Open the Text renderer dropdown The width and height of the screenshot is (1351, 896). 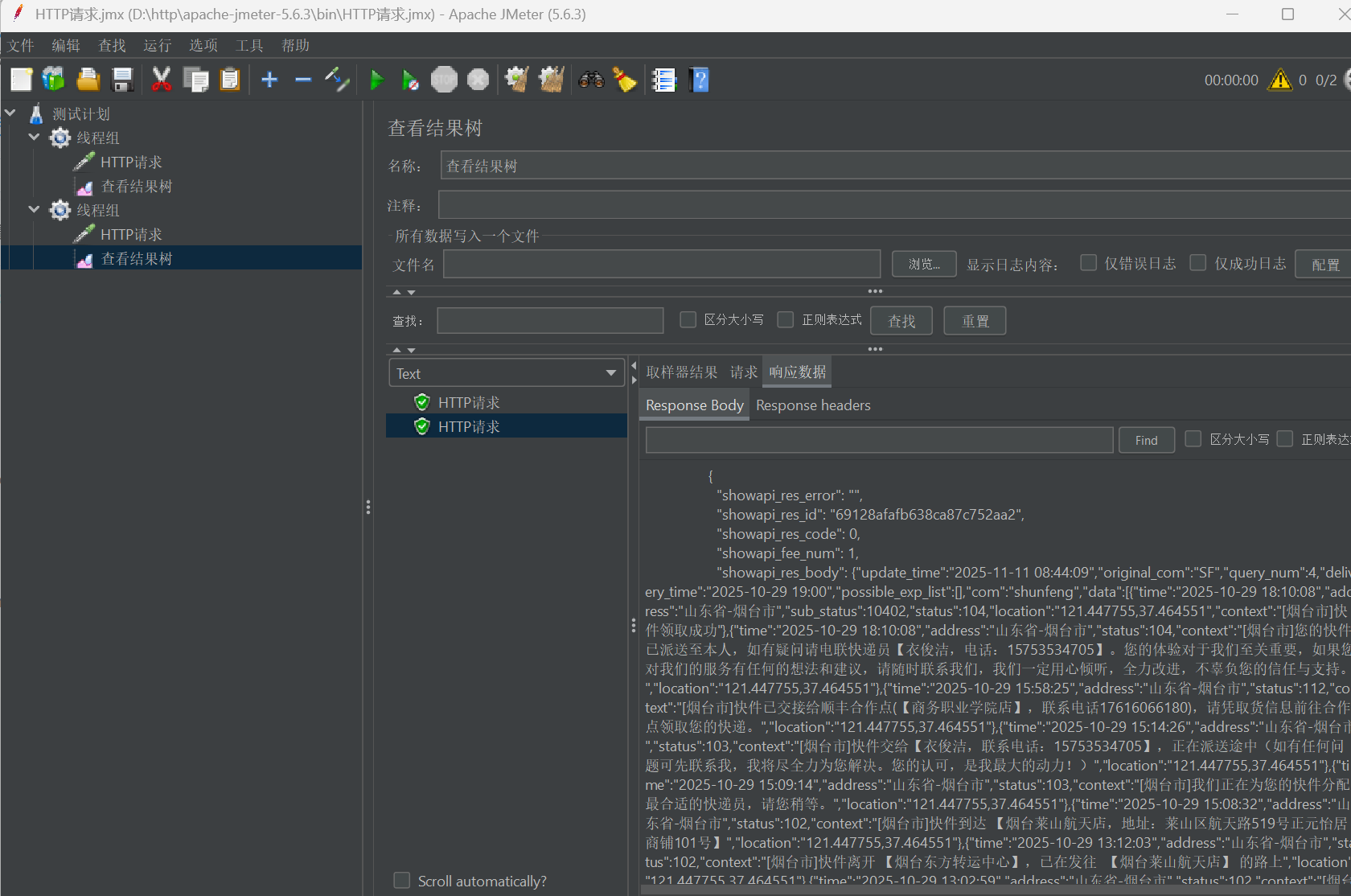click(x=507, y=373)
